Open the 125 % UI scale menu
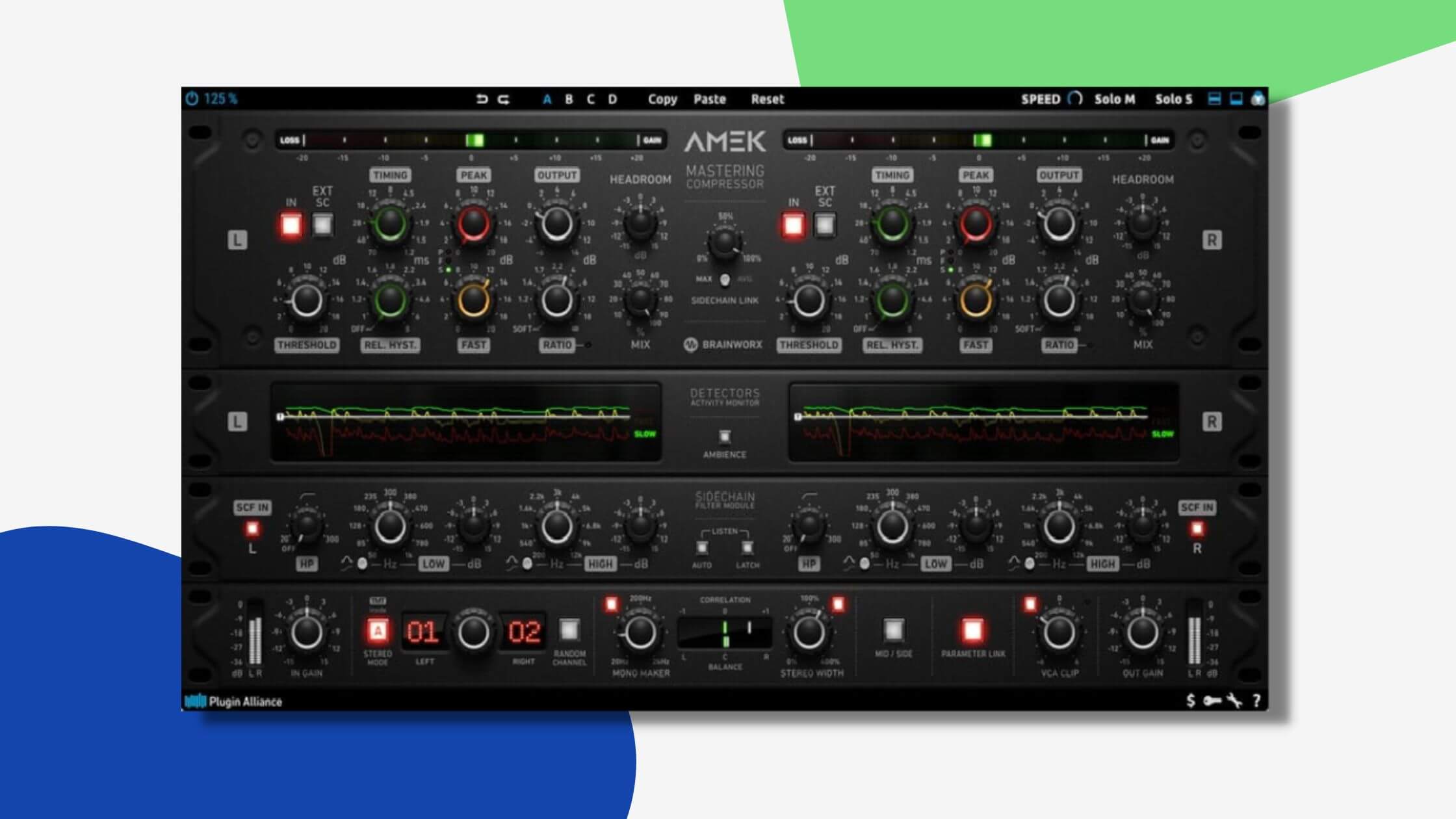The width and height of the screenshot is (1456, 819). click(221, 99)
